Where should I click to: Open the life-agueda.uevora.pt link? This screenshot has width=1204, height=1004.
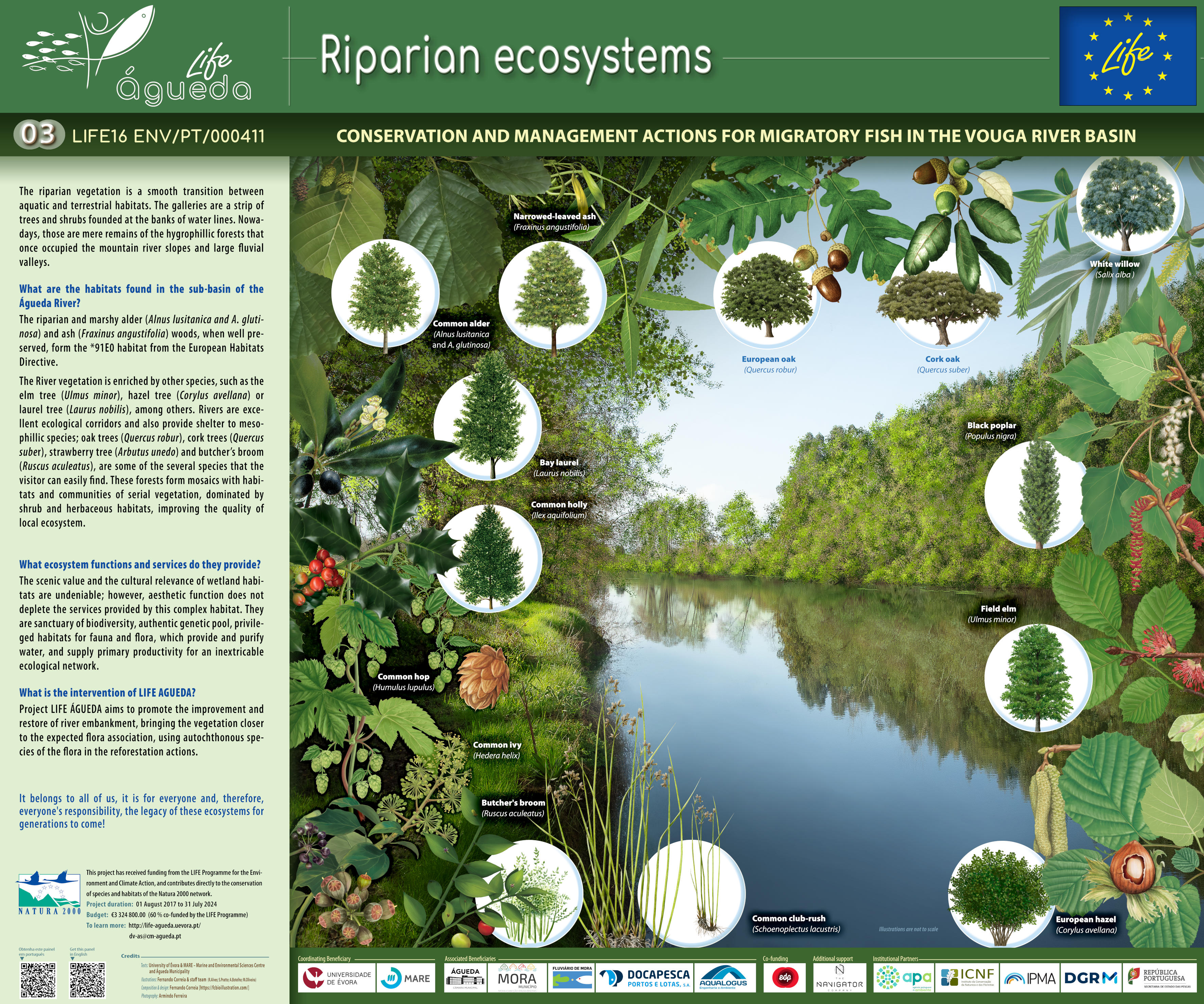coord(164,925)
